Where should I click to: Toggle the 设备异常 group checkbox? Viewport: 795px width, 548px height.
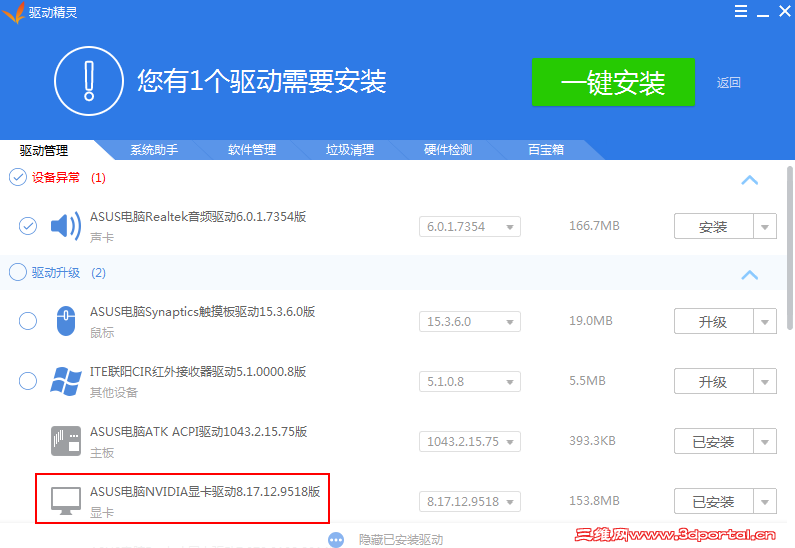coord(18,177)
